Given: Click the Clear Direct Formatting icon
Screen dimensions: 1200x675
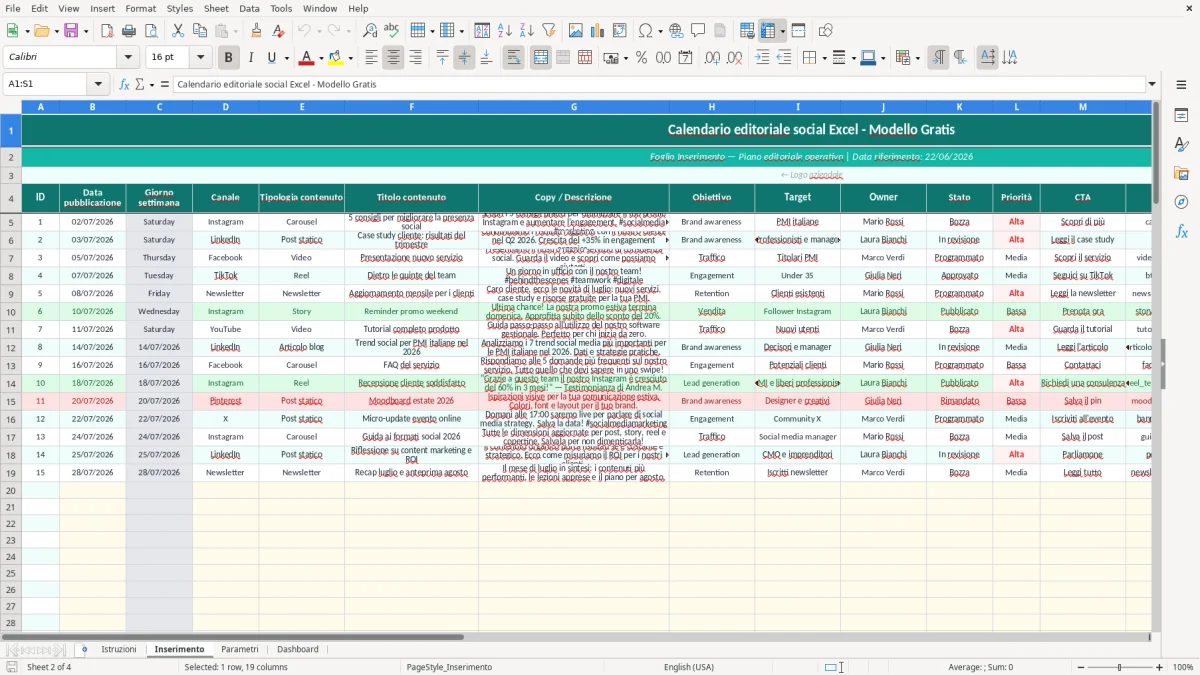Looking at the screenshot, I should pyautogui.click(x=278, y=31).
